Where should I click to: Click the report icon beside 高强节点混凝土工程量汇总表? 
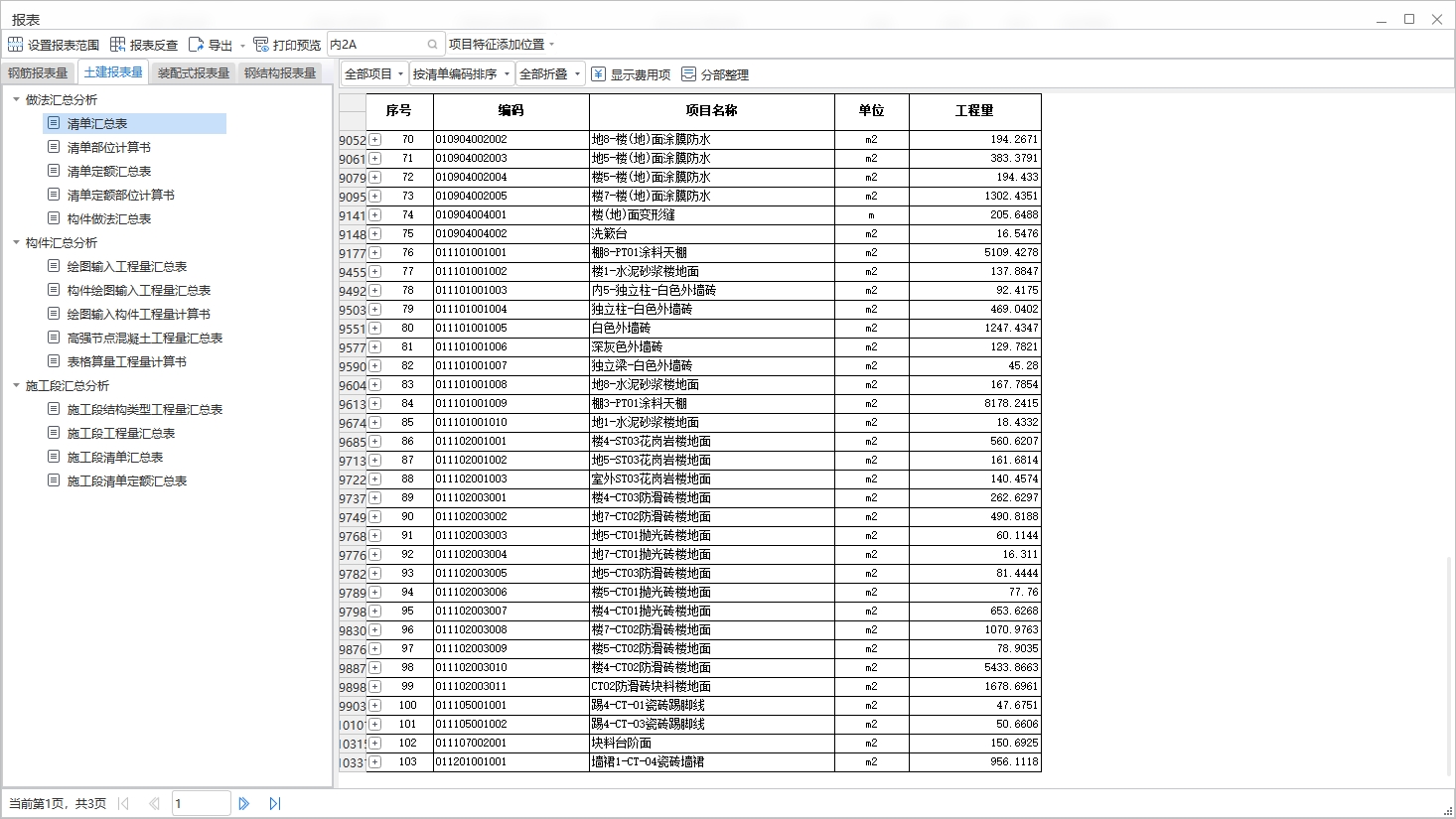click(x=54, y=338)
